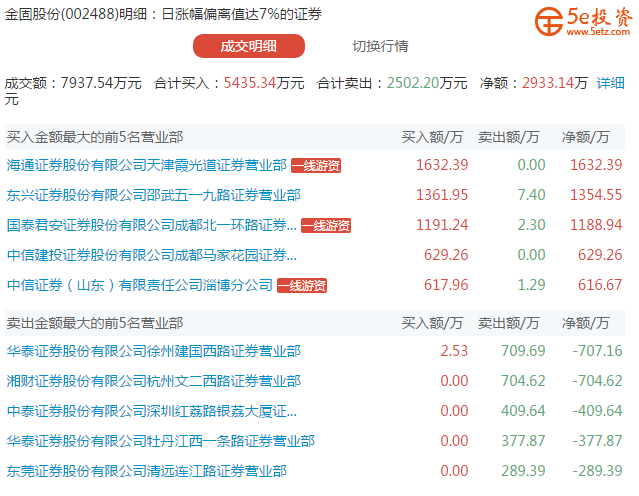Image resolution: width=639 pixels, height=496 pixels.
Task: Click net amount -409.64
Action: click(x=597, y=411)
